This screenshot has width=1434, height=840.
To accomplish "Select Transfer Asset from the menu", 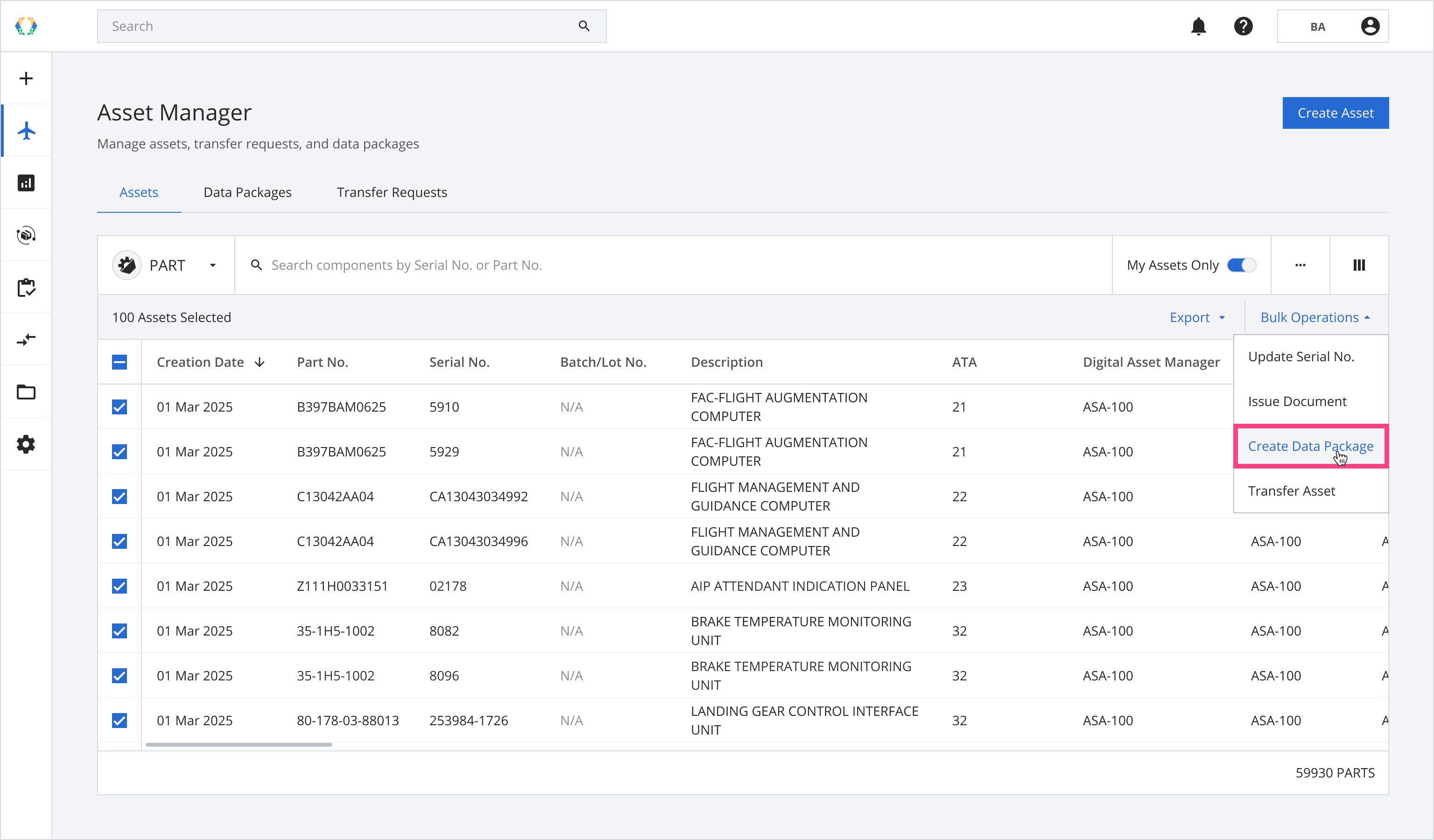I will point(1291,491).
